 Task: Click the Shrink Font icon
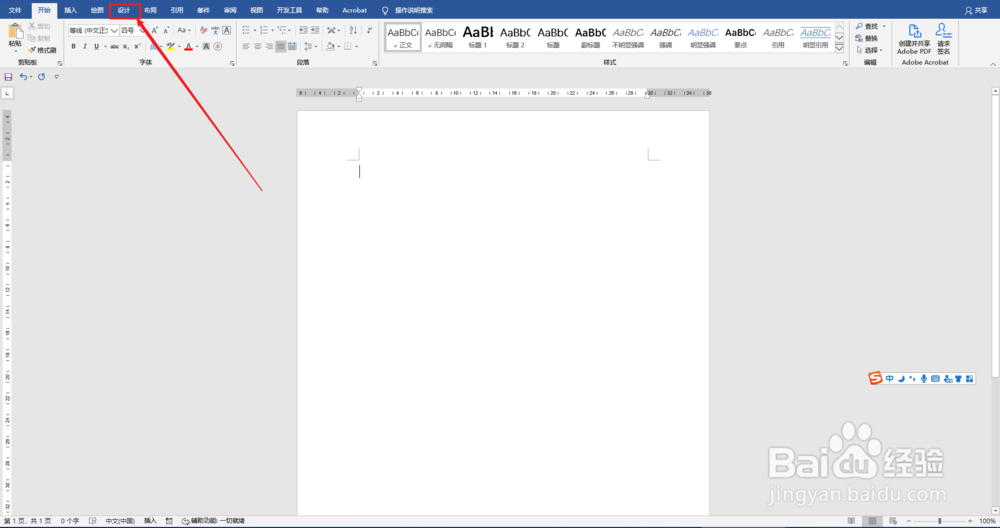[166, 30]
